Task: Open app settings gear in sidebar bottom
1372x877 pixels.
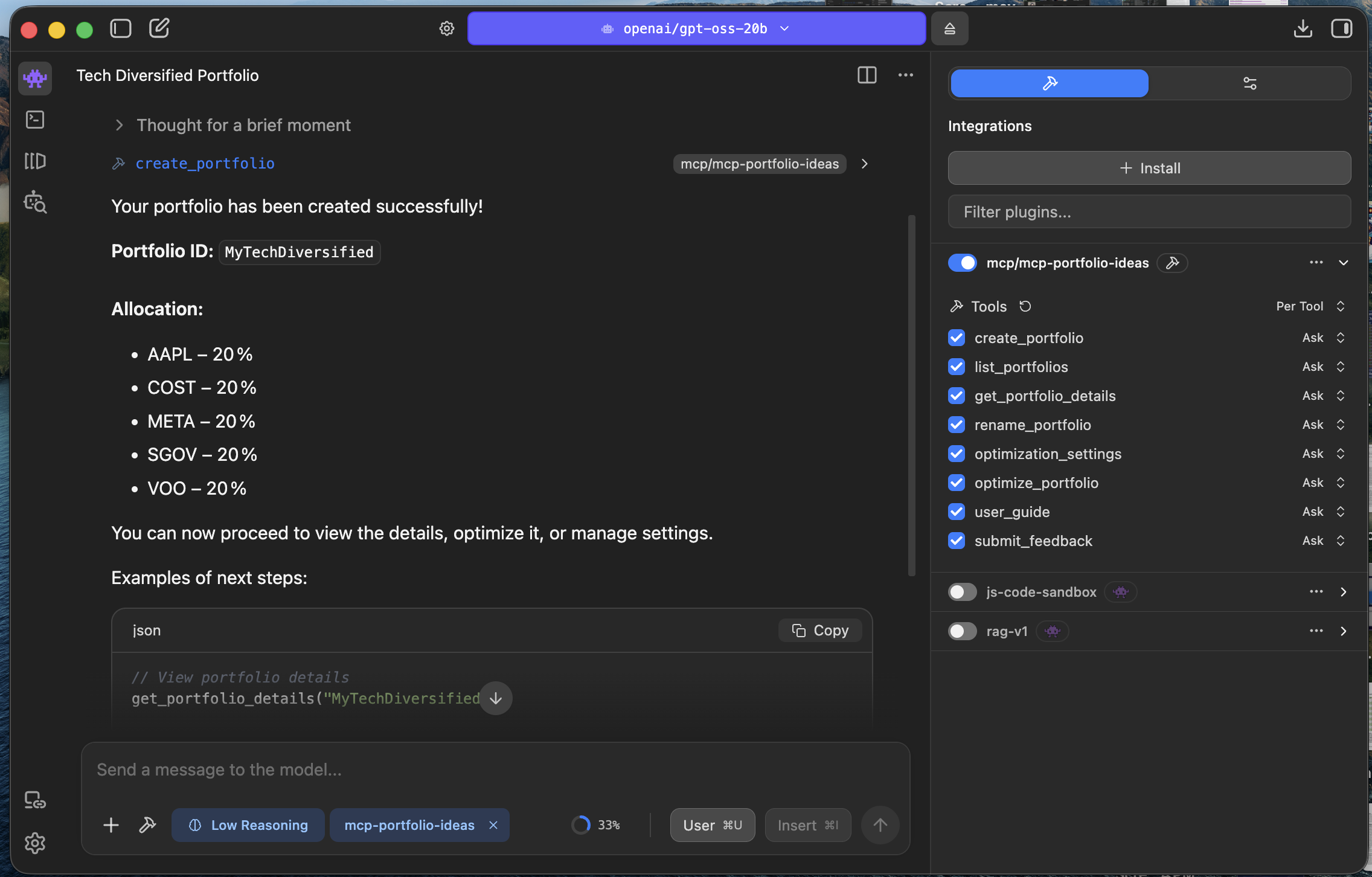Action: (35, 843)
